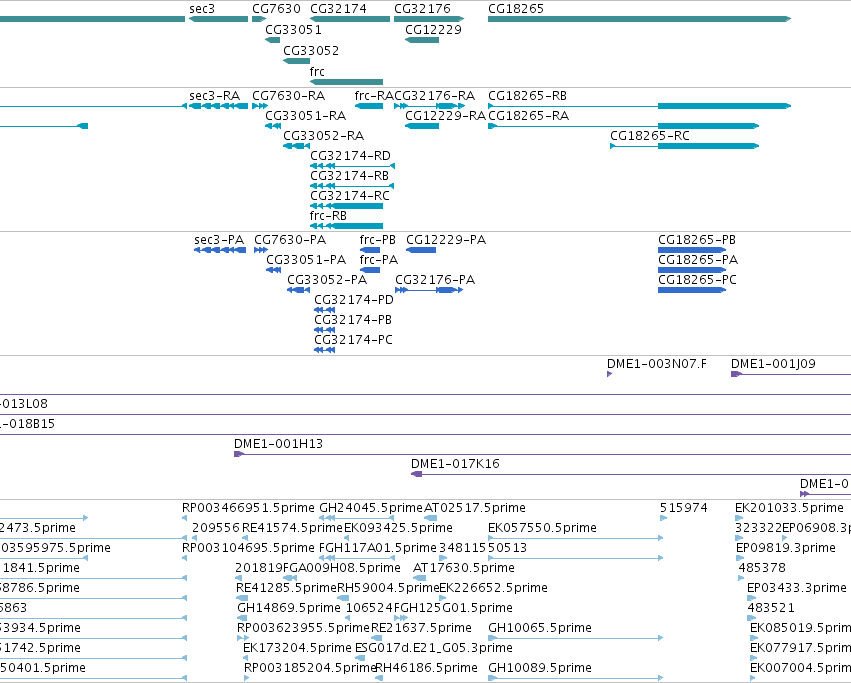Open the DME1-003N07.F clone label
This screenshot has height=683, width=851.
click(x=657, y=364)
